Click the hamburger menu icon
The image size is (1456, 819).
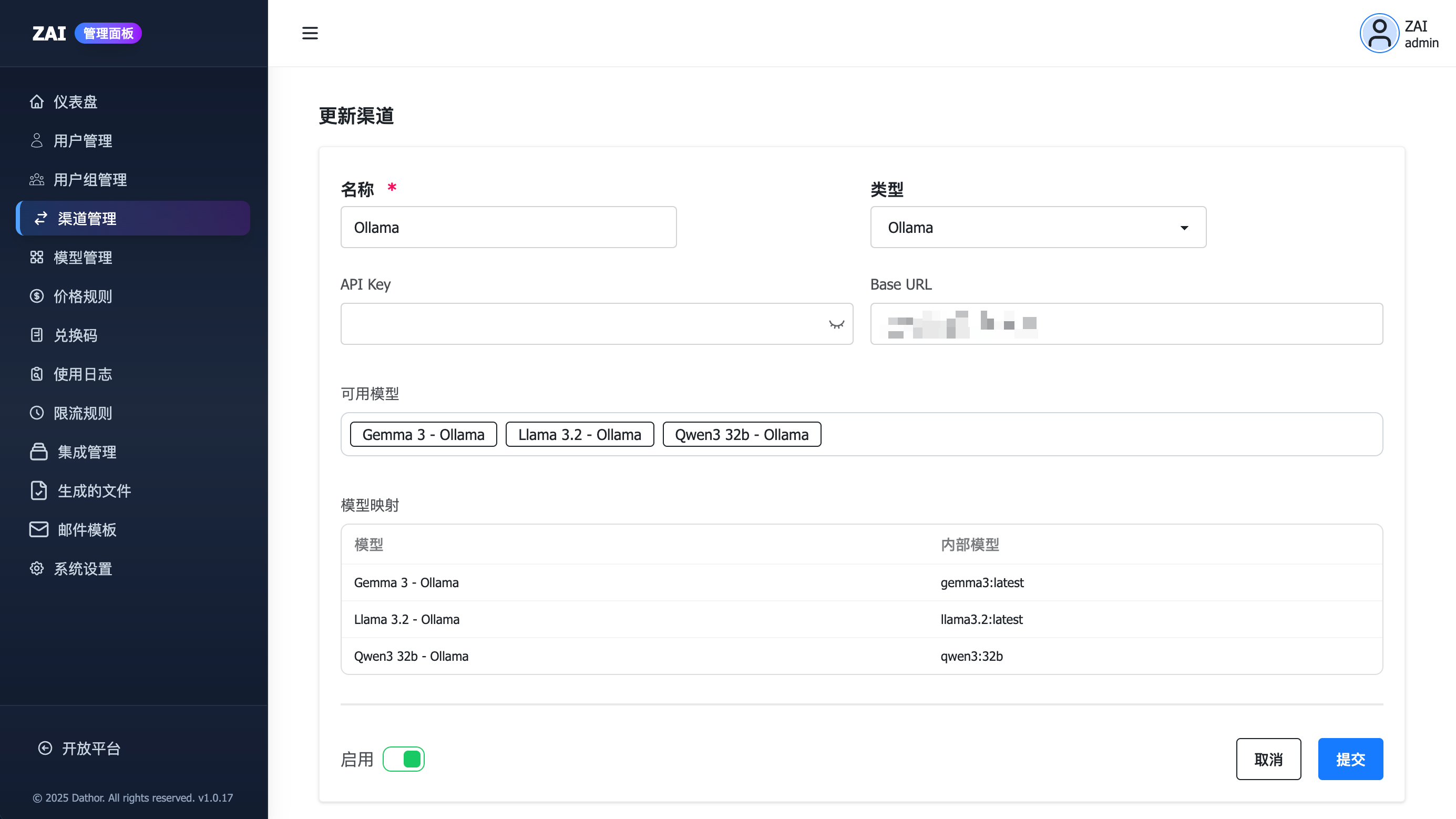(310, 33)
